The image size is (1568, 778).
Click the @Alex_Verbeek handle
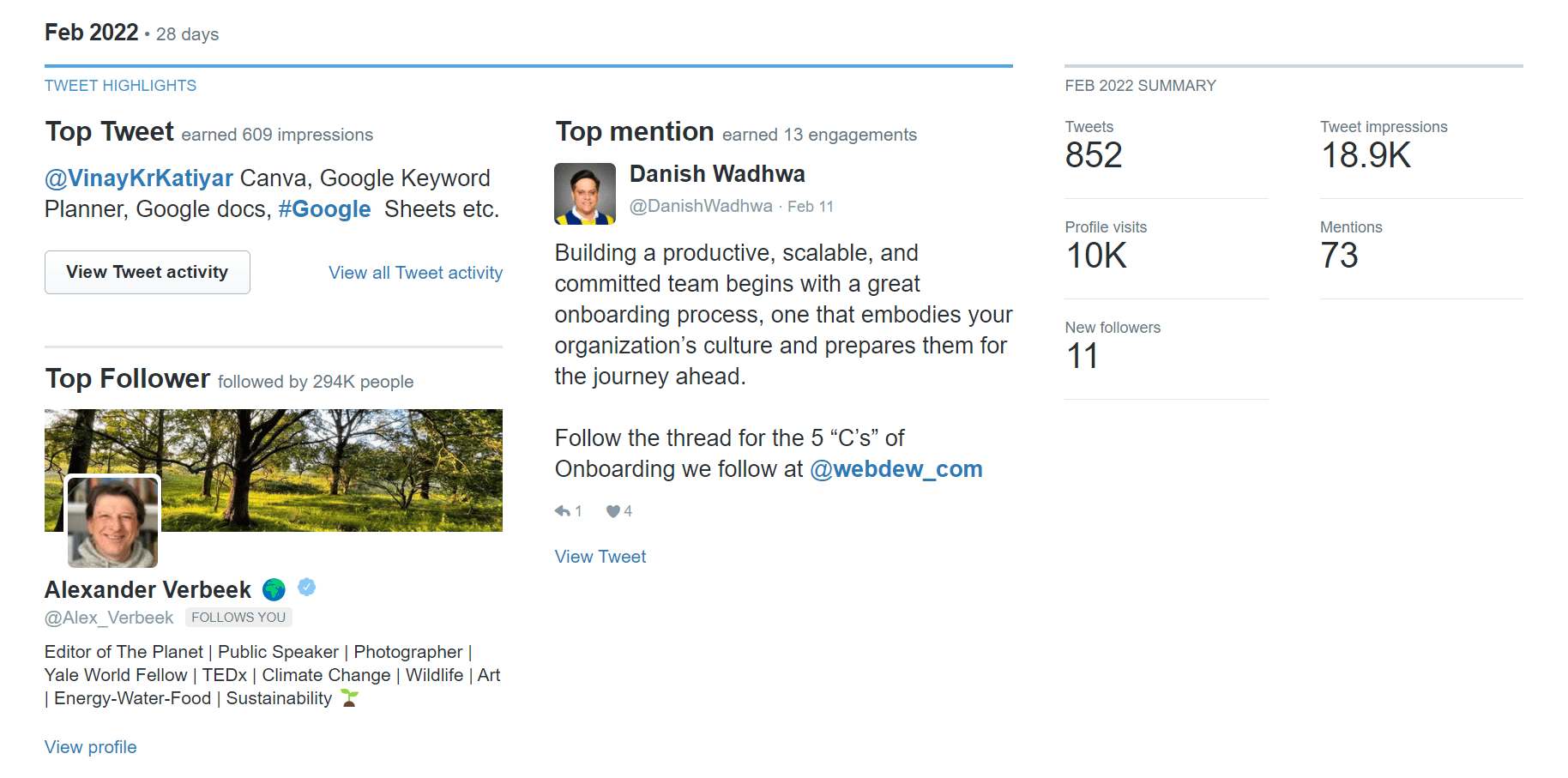pos(109,618)
